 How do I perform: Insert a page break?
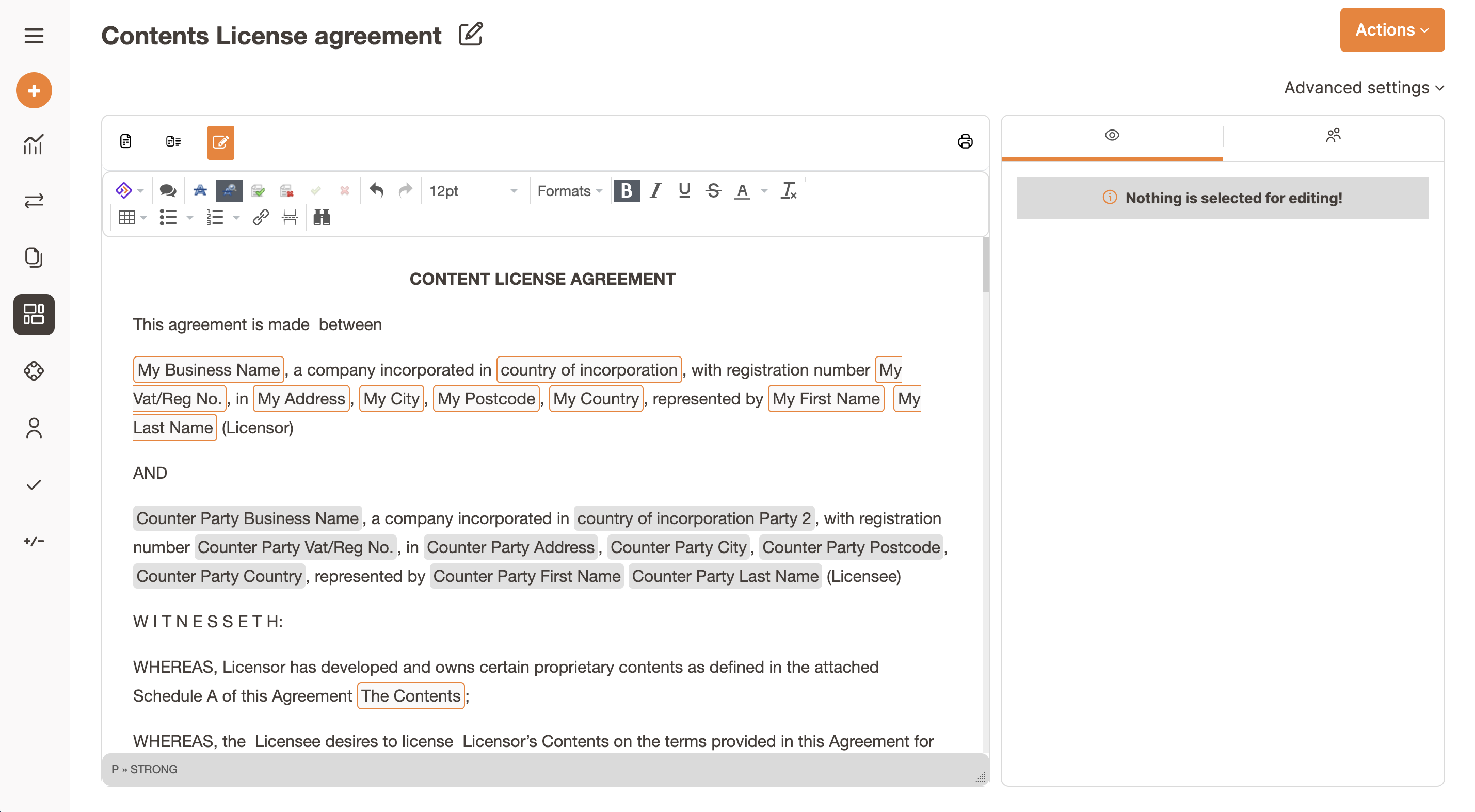(x=290, y=218)
